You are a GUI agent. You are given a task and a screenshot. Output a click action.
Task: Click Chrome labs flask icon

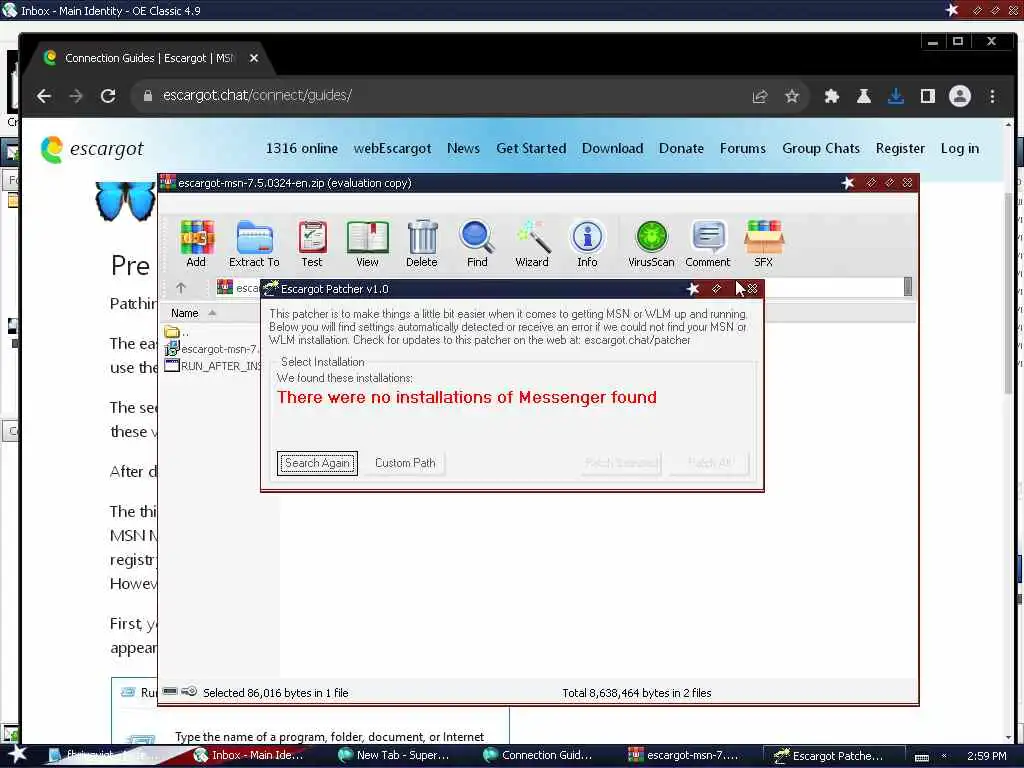point(863,97)
